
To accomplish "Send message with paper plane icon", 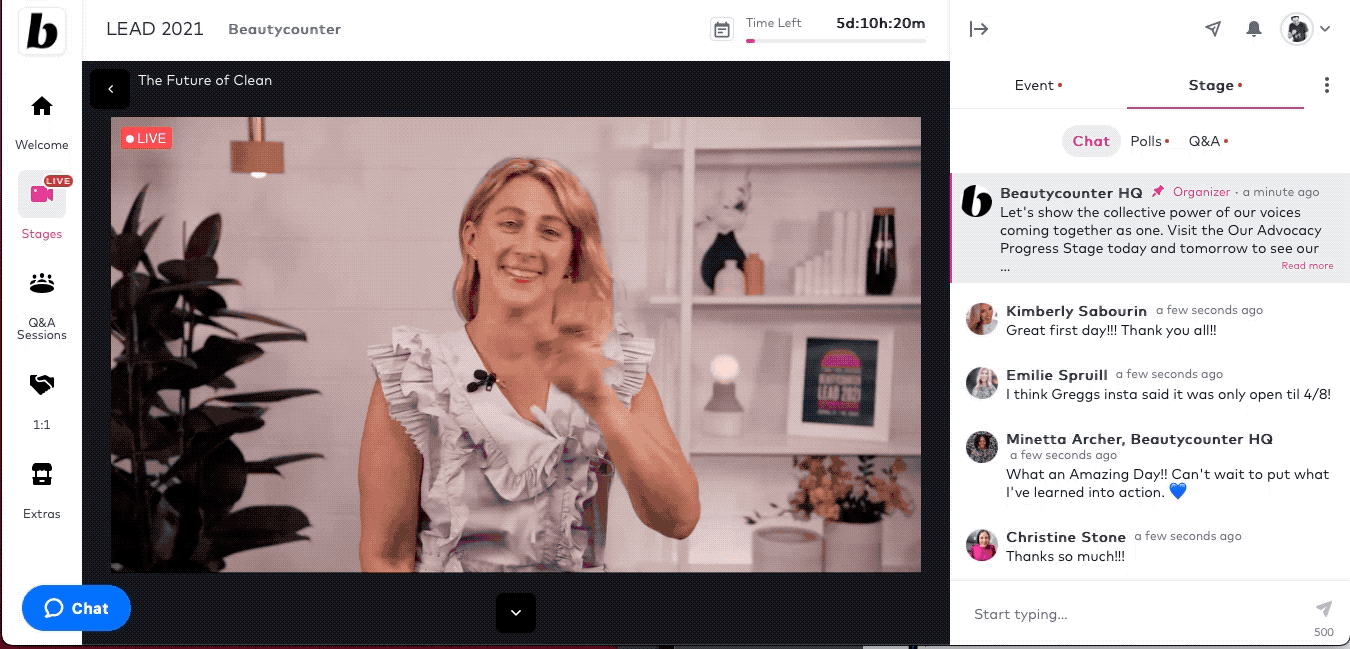I will 1324,608.
